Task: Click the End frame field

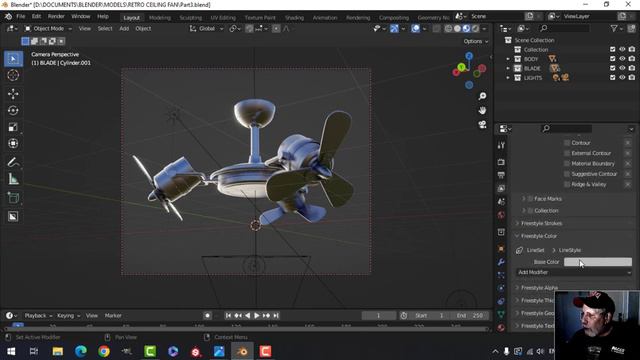Action: [x=470, y=316]
